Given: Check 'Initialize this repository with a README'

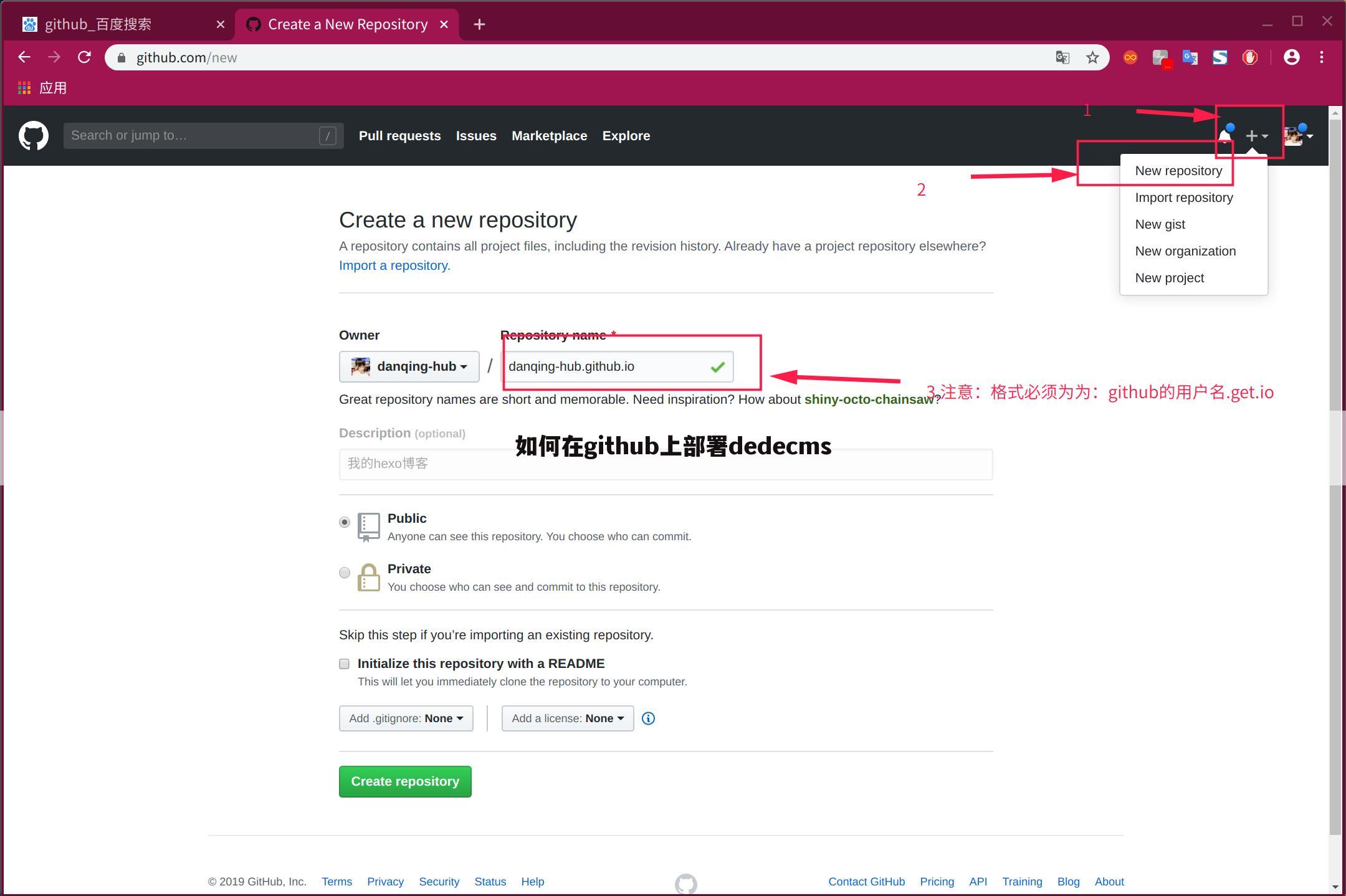Looking at the screenshot, I should (344, 664).
